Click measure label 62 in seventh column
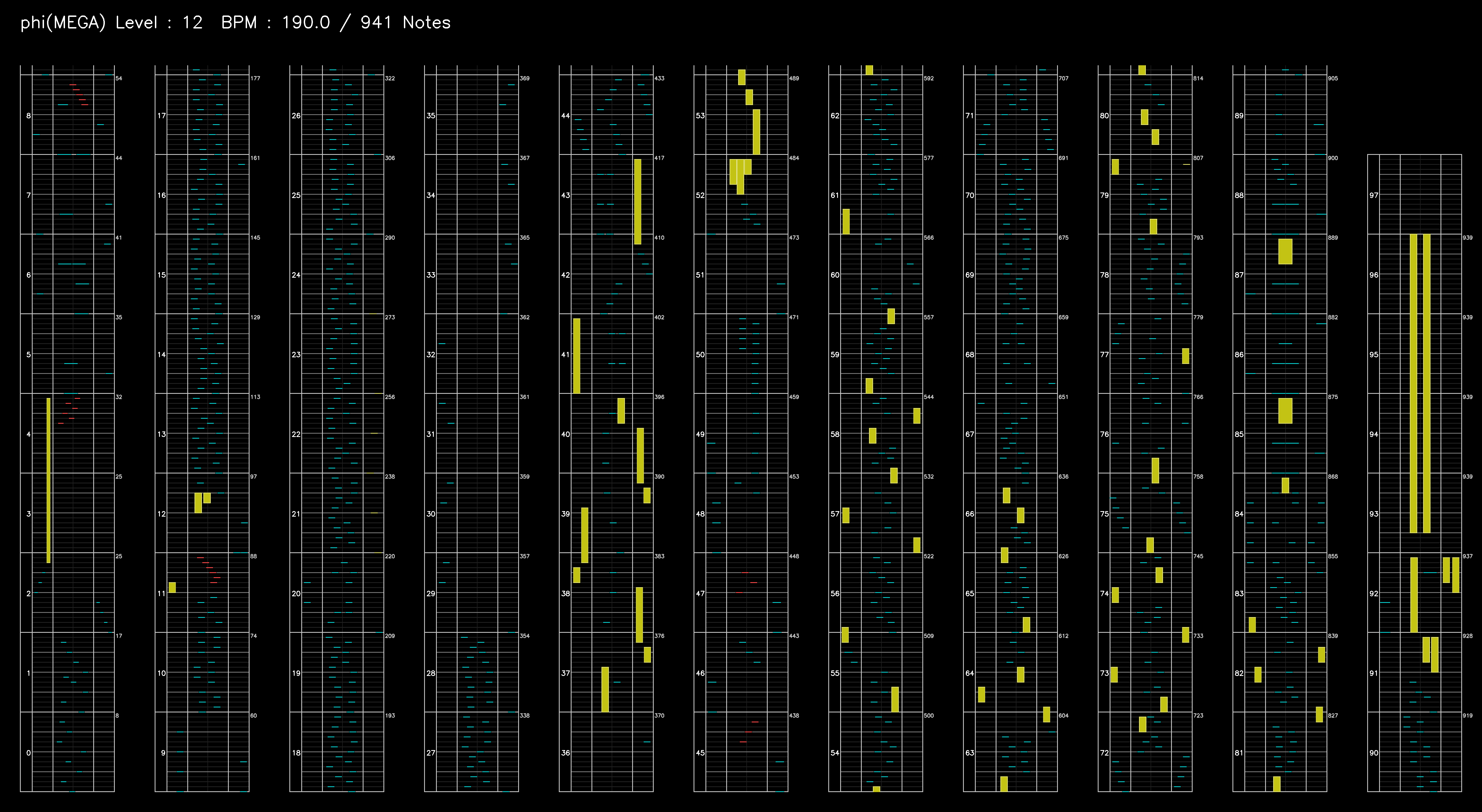 [x=835, y=116]
